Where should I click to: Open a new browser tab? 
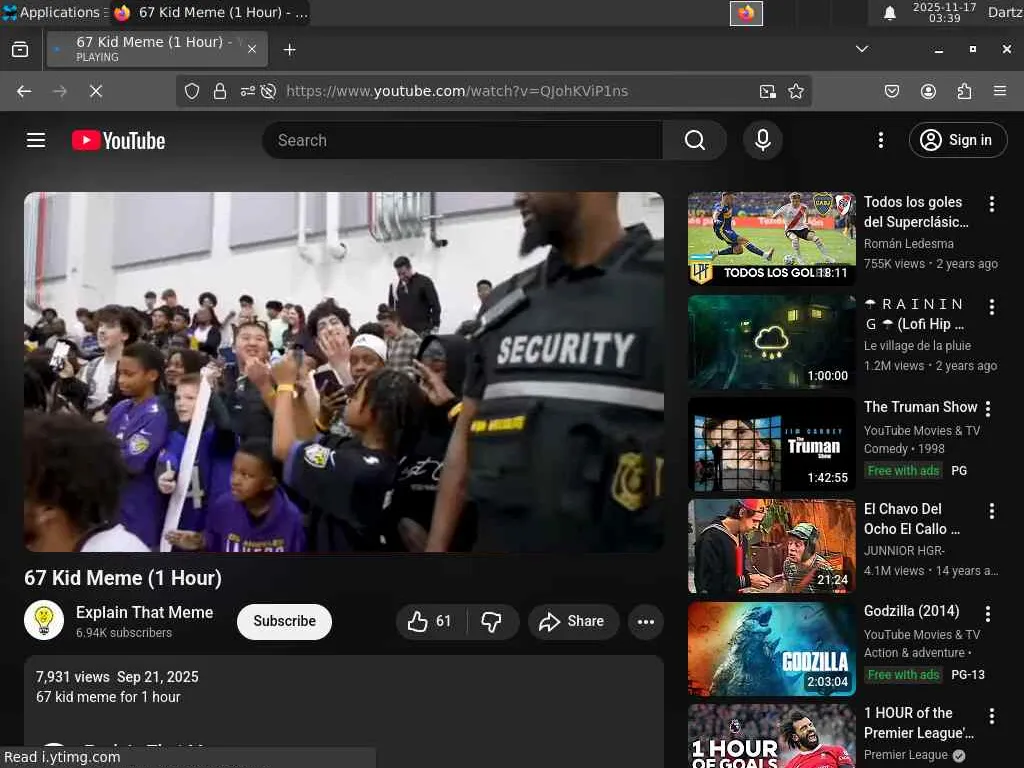[x=289, y=50]
